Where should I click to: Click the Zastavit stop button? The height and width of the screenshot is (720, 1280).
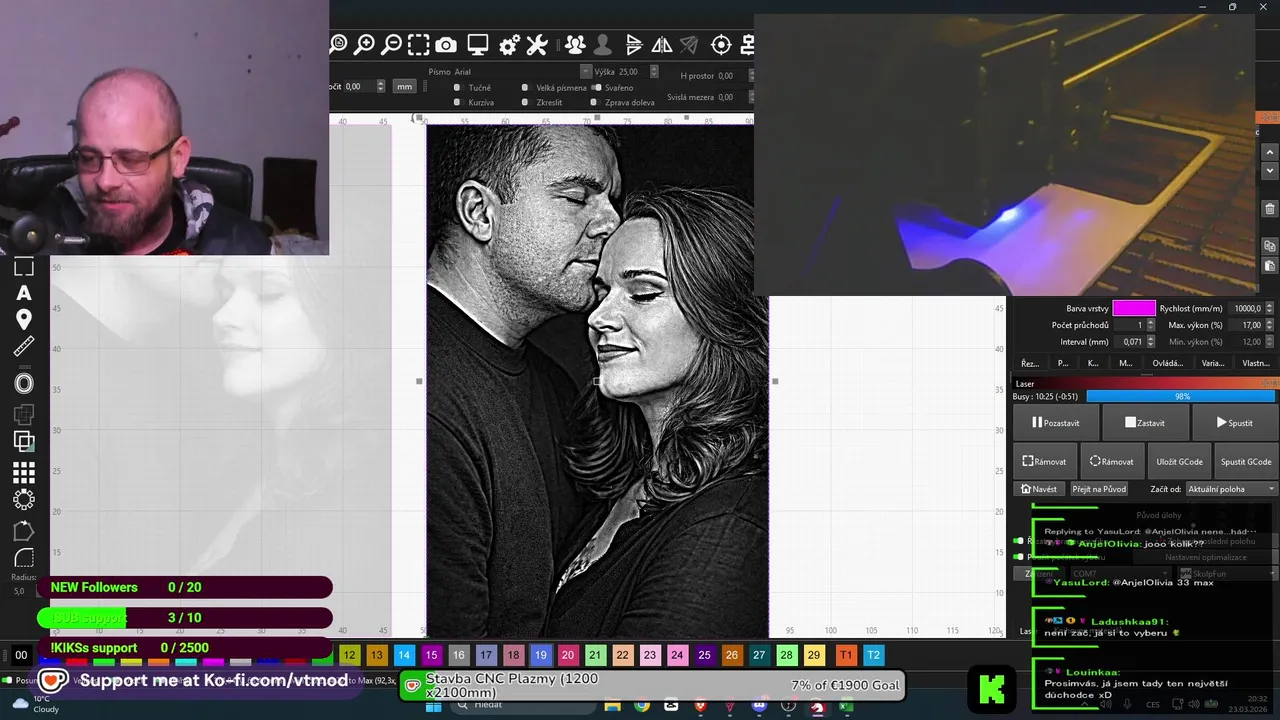[x=1145, y=423]
